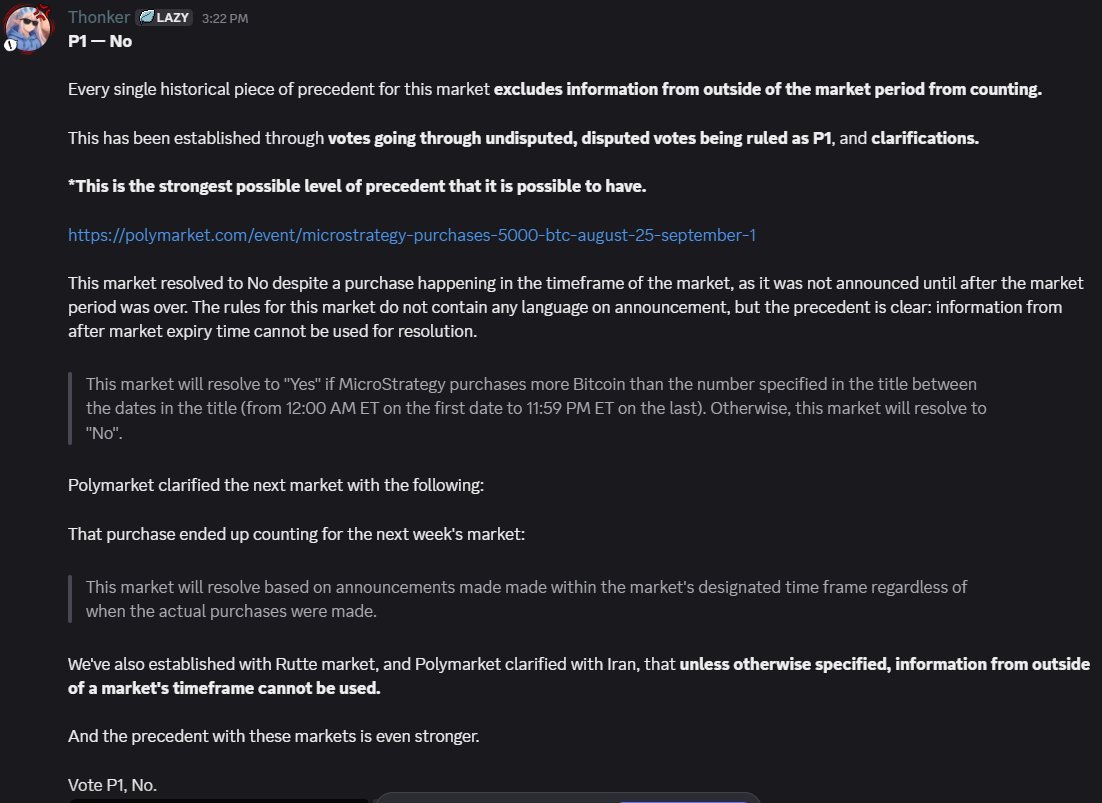Open Thonker's profile avatar picture

[28, 28]
